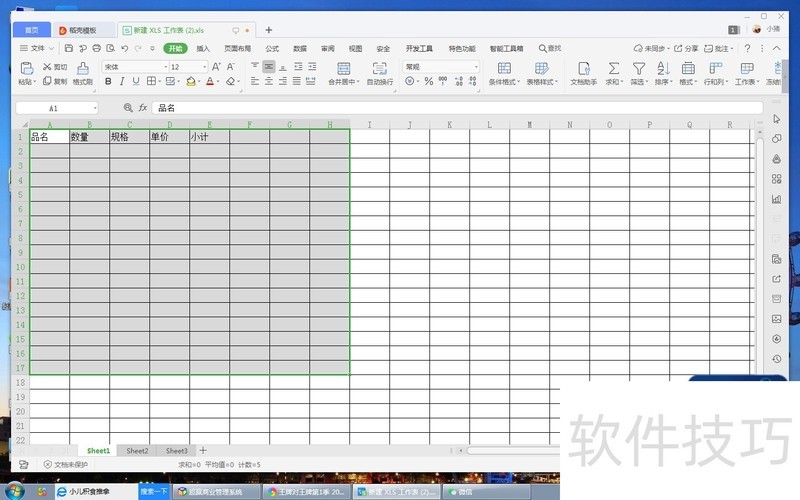Open the number format dropdown (常规)

point(476,67)
